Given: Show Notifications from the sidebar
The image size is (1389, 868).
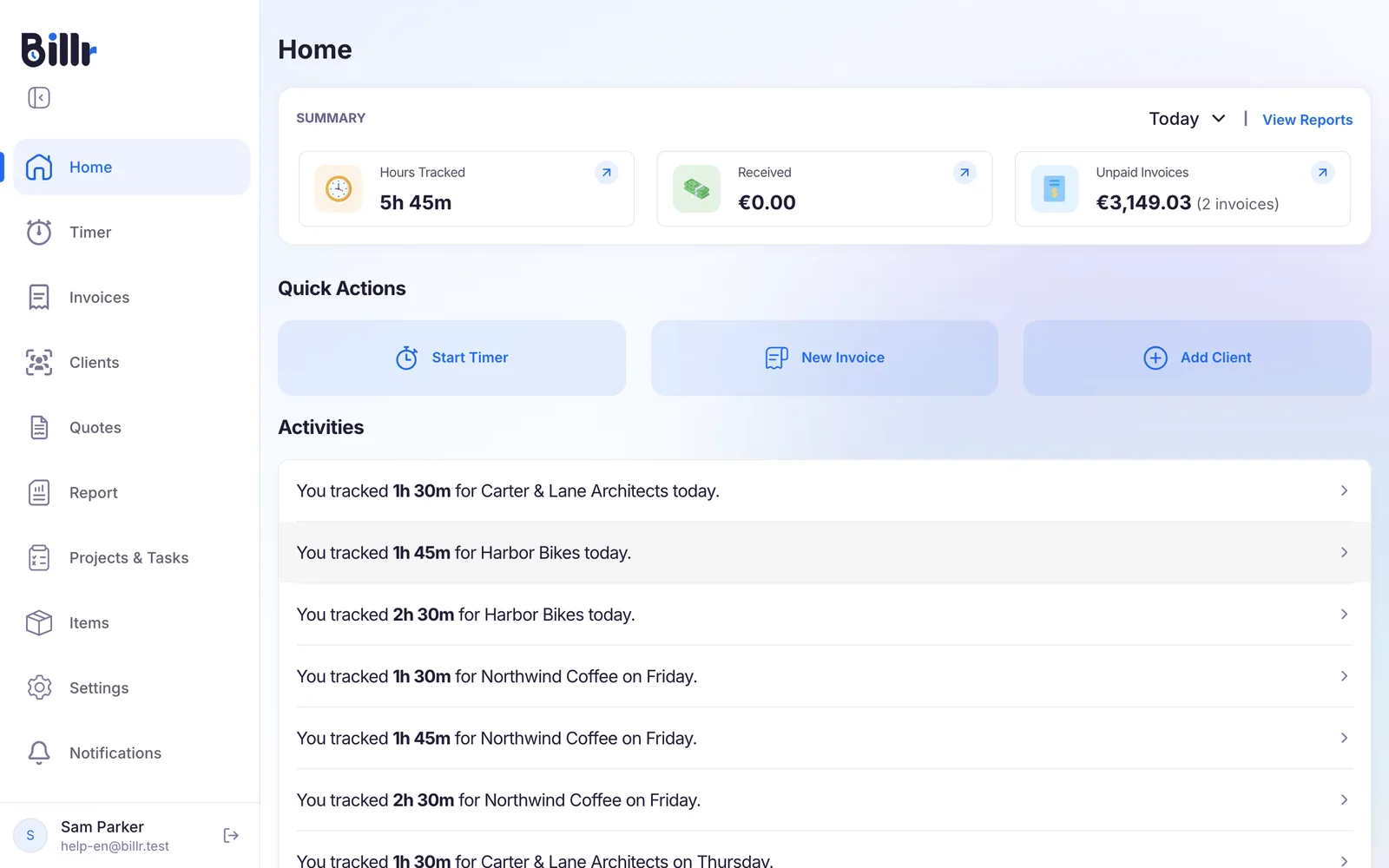Looking at the screenshot, I should pos(132,753).
